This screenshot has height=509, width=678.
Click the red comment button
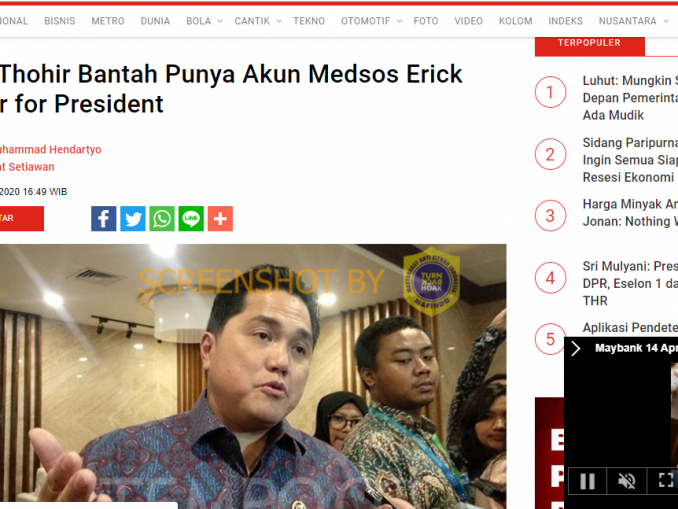(x=22, y=218)
